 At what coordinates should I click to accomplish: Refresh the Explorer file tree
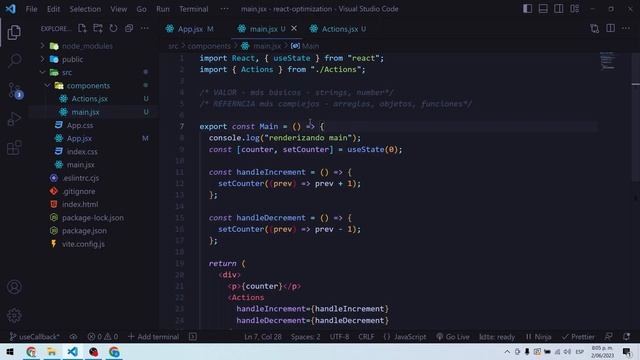pos(113,28)
